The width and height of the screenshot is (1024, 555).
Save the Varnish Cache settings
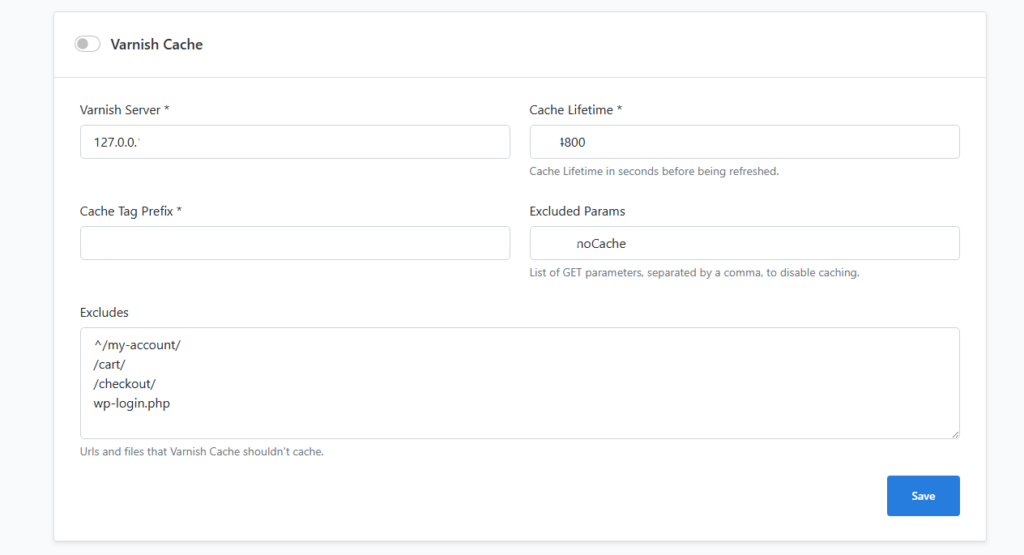923,496
